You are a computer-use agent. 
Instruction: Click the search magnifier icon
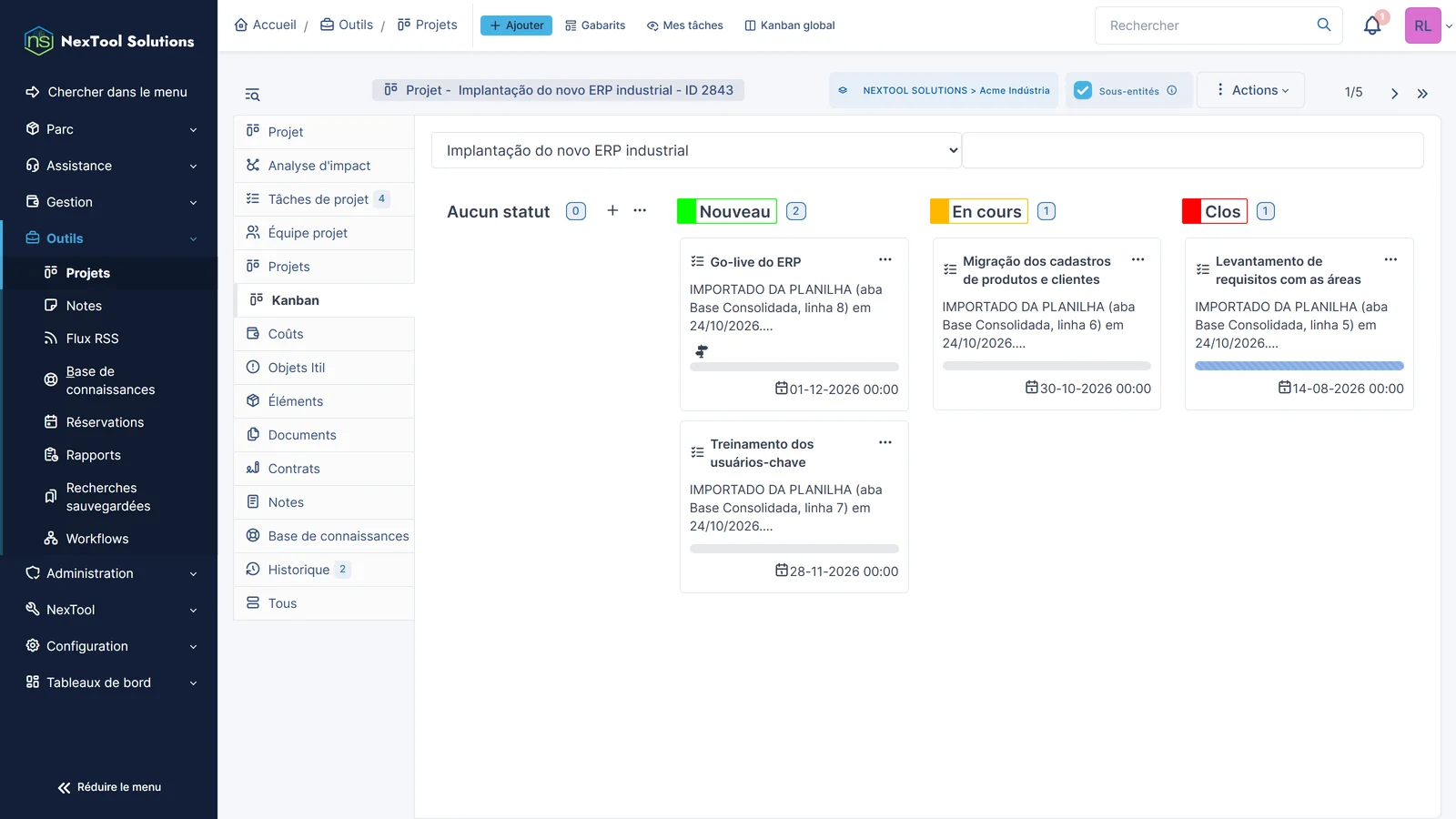click(1324, 25)
